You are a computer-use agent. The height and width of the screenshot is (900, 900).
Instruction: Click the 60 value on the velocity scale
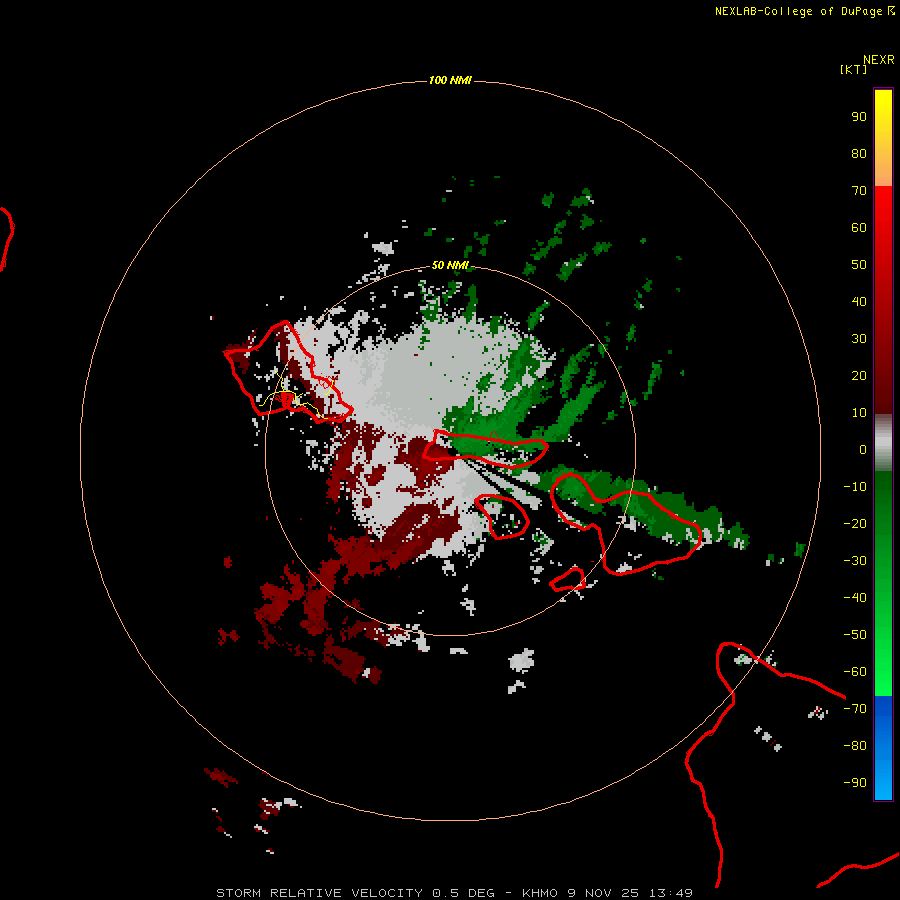(859, 228)
